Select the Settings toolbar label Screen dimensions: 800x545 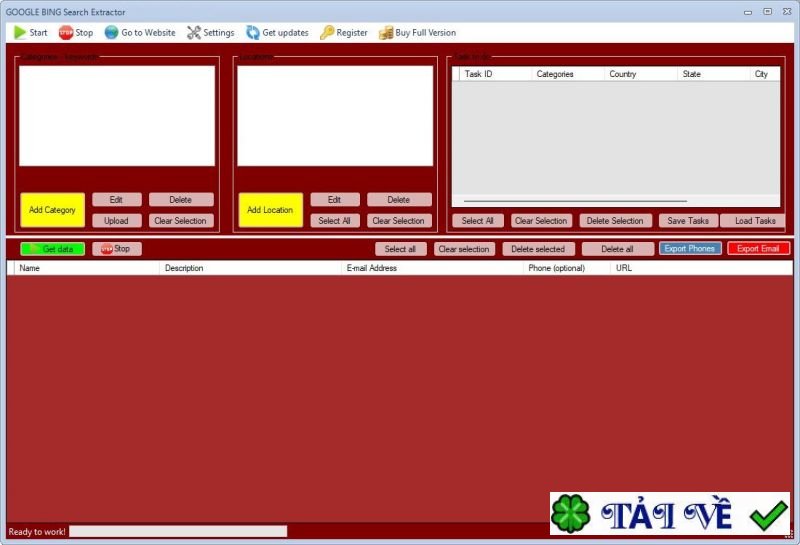219,33
